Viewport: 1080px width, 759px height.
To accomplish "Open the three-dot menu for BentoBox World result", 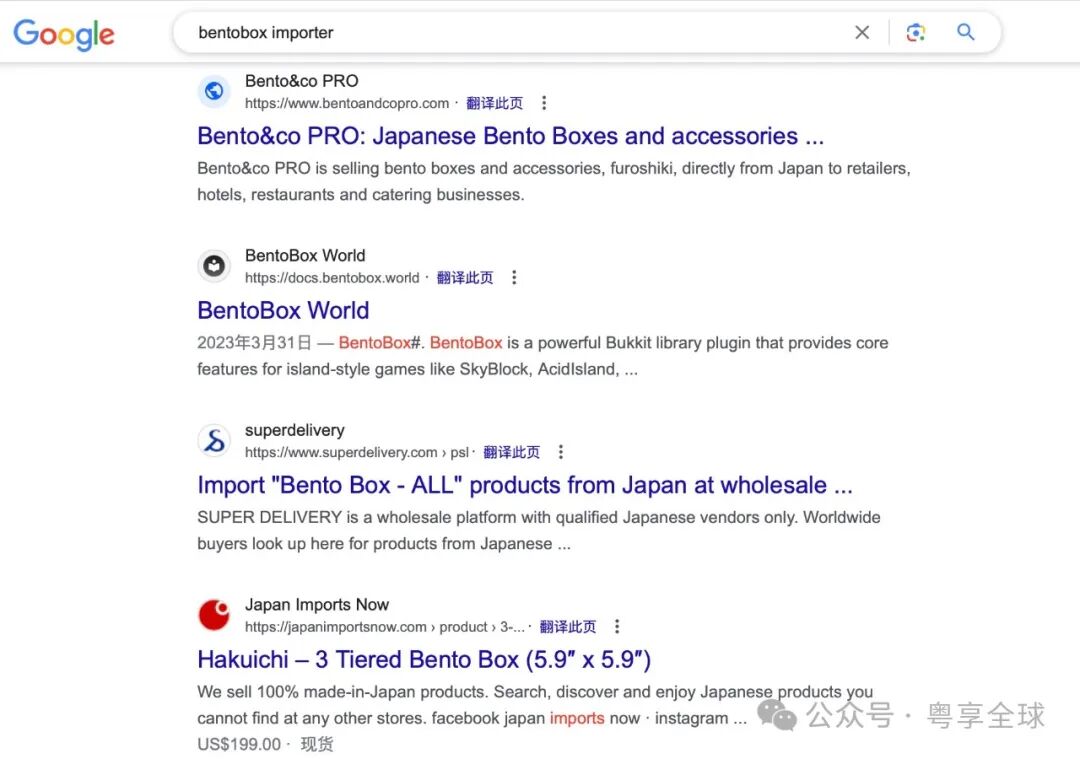I will (x=514, y=278).
